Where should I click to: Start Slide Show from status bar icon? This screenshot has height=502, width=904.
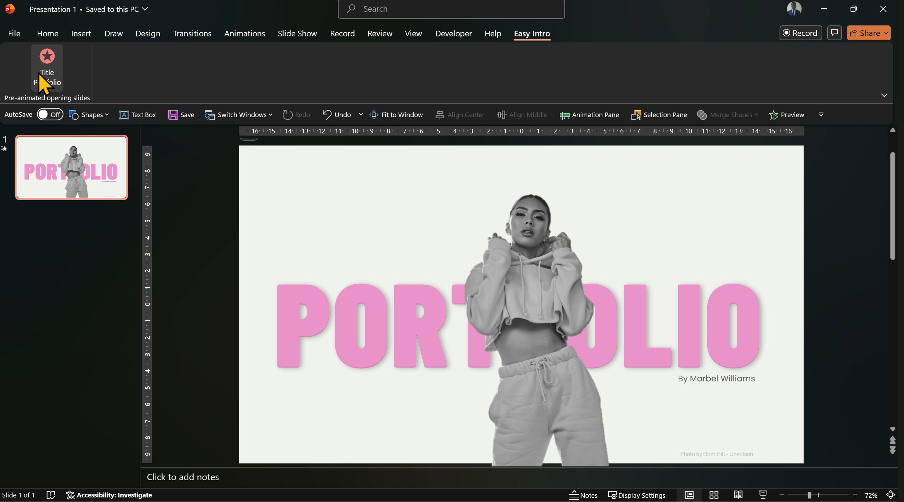(763, 495)
